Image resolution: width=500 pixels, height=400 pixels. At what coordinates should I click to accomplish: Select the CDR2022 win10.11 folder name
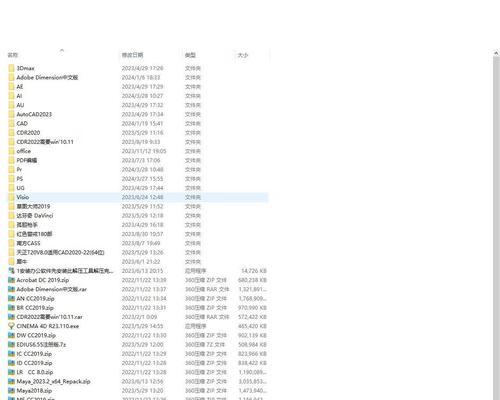click(x=45, y=142)
